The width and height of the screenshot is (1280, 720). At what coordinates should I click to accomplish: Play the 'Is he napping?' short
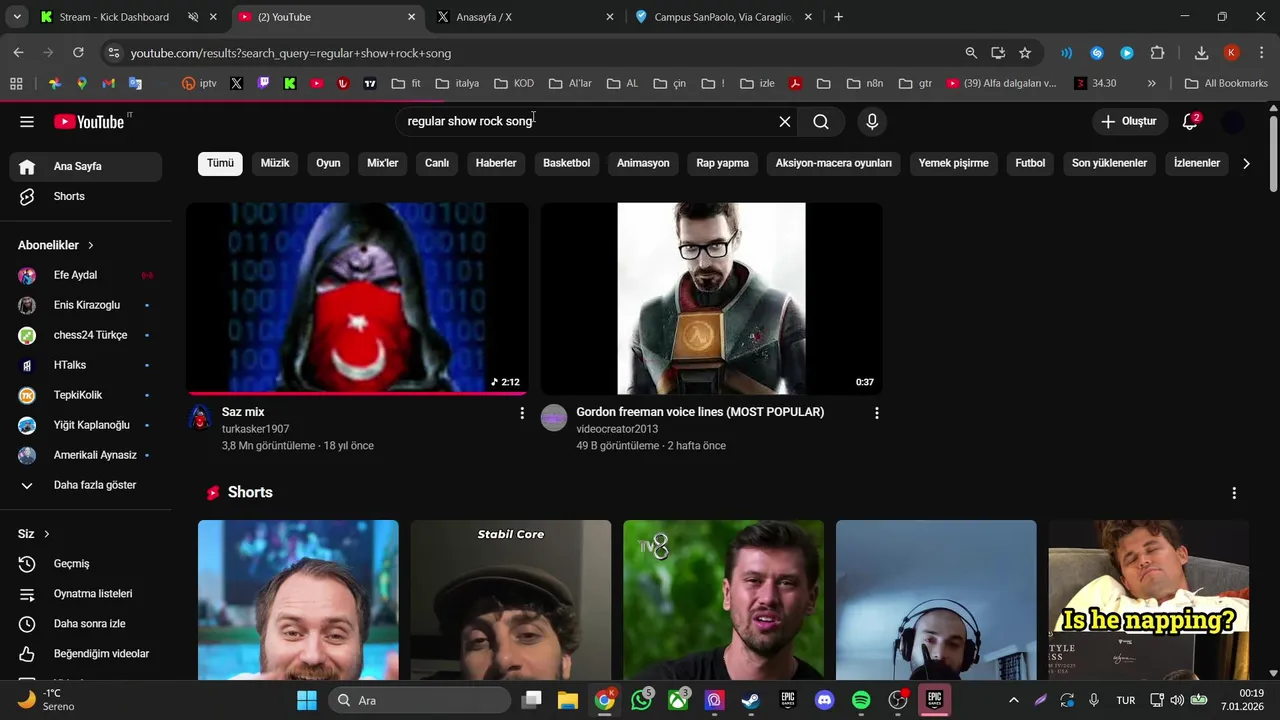(1148, 600)
